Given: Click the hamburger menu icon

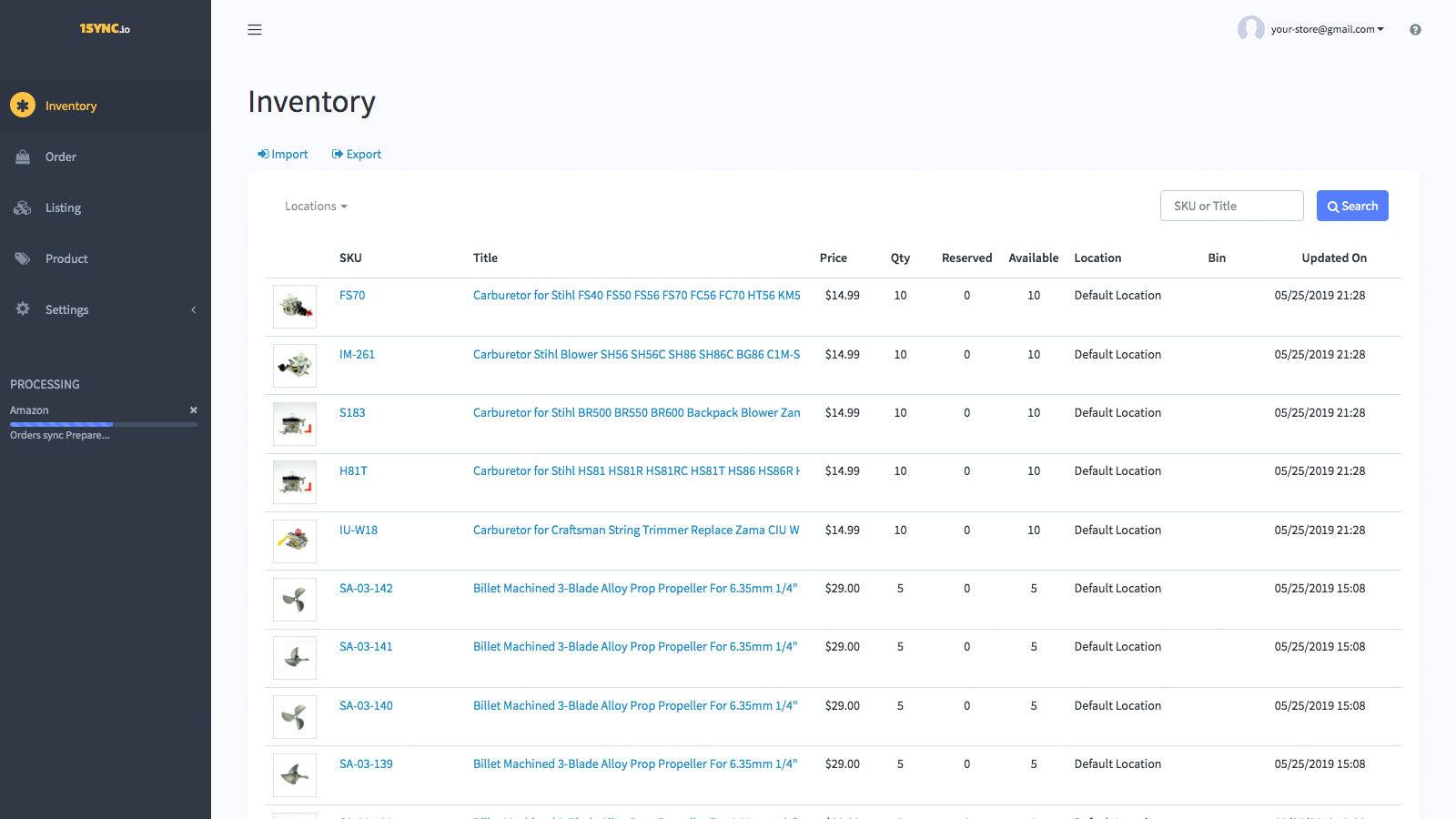Looking at the screenshot, I should (255, 29).
